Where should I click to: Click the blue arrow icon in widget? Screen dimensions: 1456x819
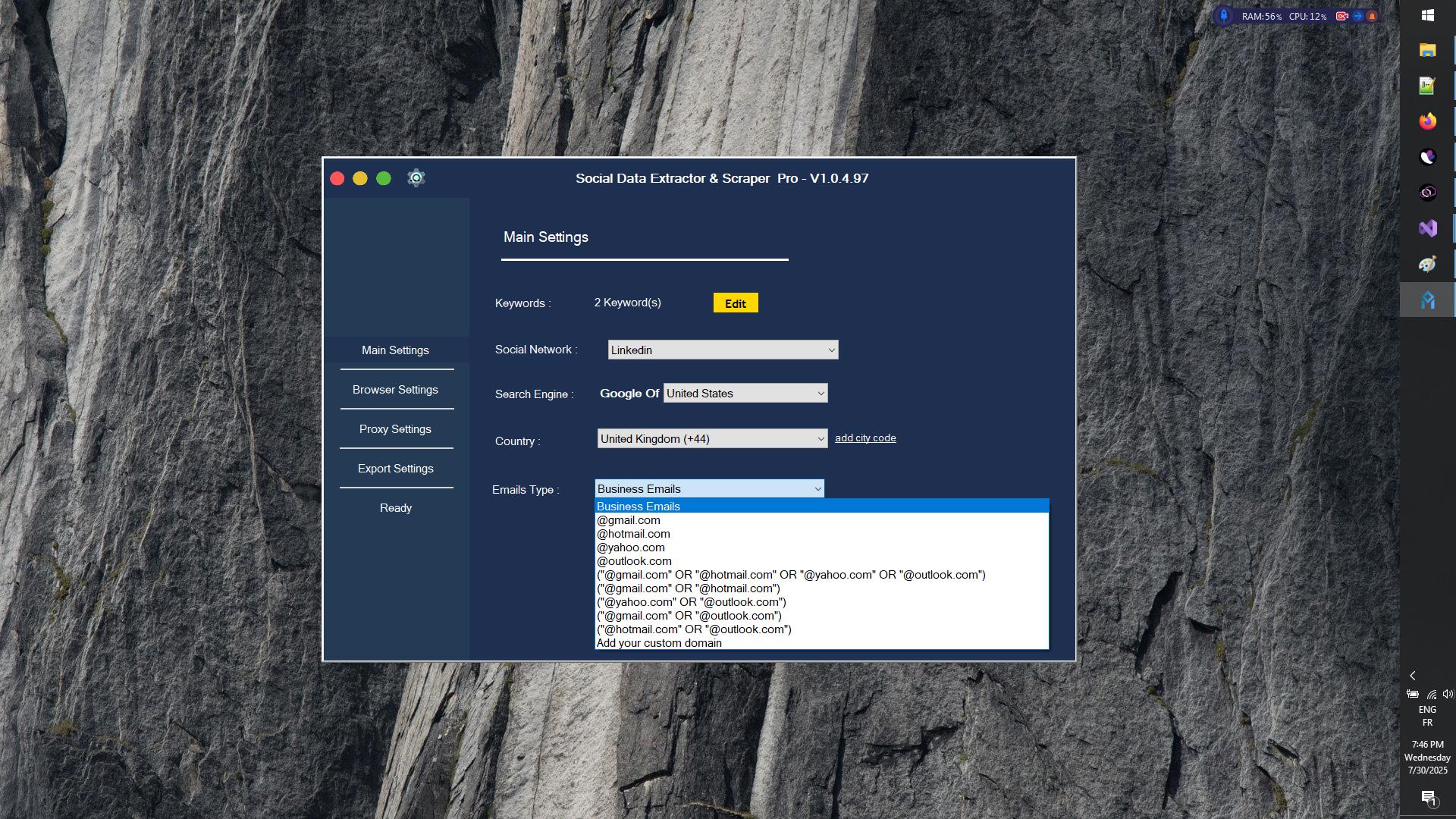1357,16
